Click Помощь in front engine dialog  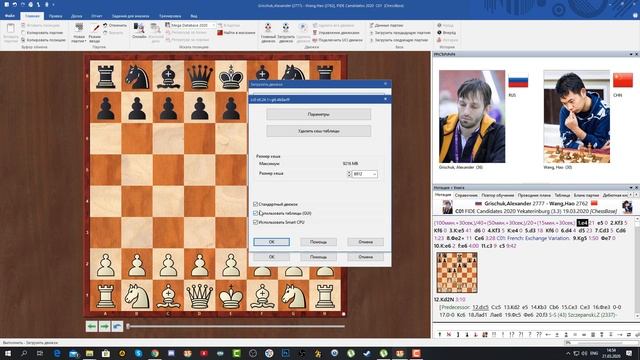click(318, 242)
